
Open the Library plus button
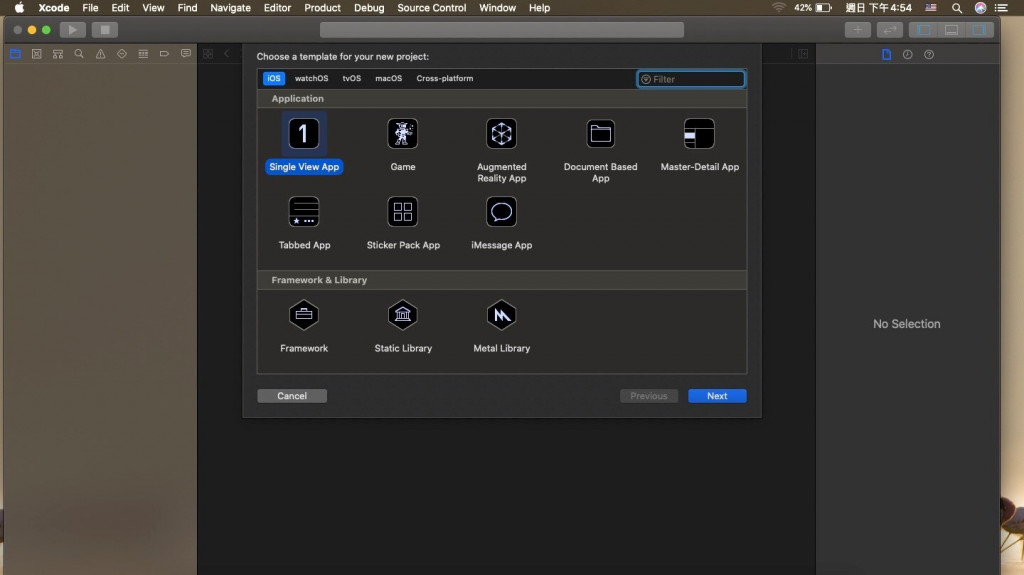(857, 30)
